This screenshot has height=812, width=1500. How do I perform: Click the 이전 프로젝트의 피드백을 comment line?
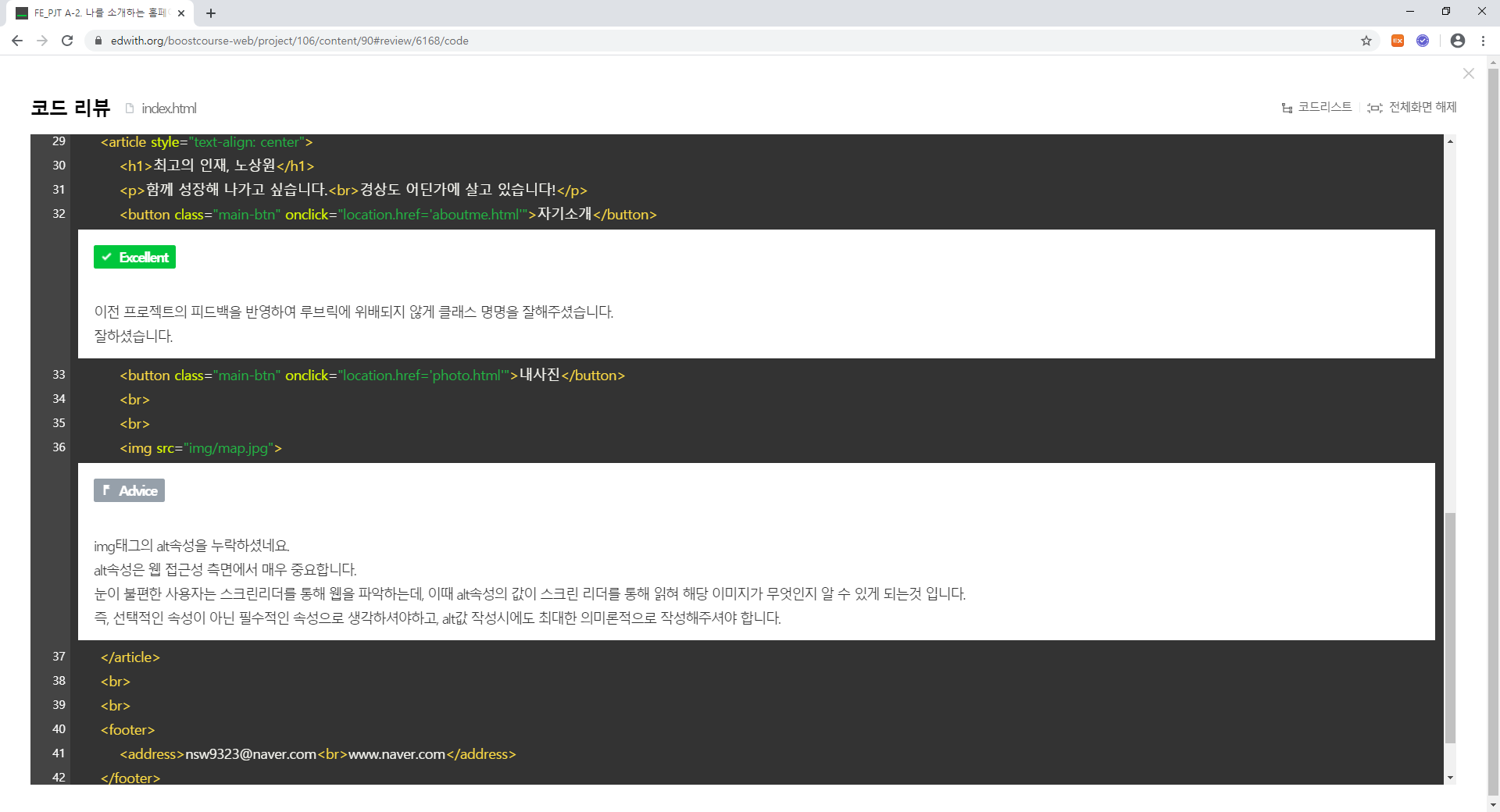[354, 312]
